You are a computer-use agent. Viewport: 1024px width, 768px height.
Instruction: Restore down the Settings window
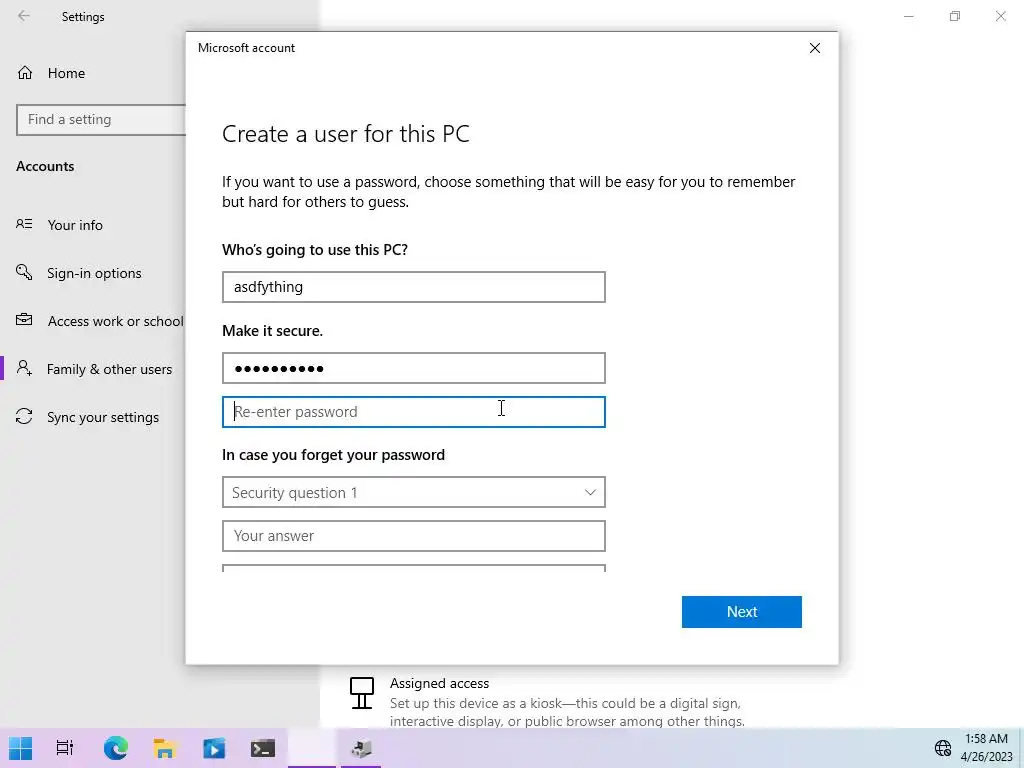pos(955,16)
